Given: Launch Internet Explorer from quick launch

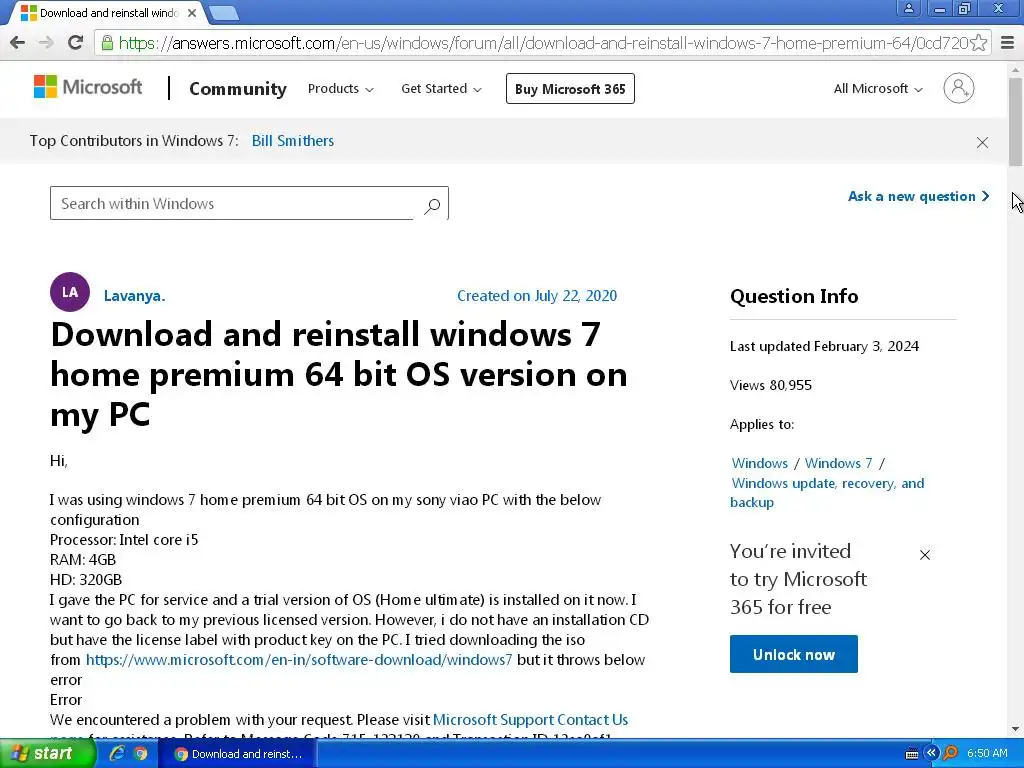Looking at the screenshot, I should point(117,754).
